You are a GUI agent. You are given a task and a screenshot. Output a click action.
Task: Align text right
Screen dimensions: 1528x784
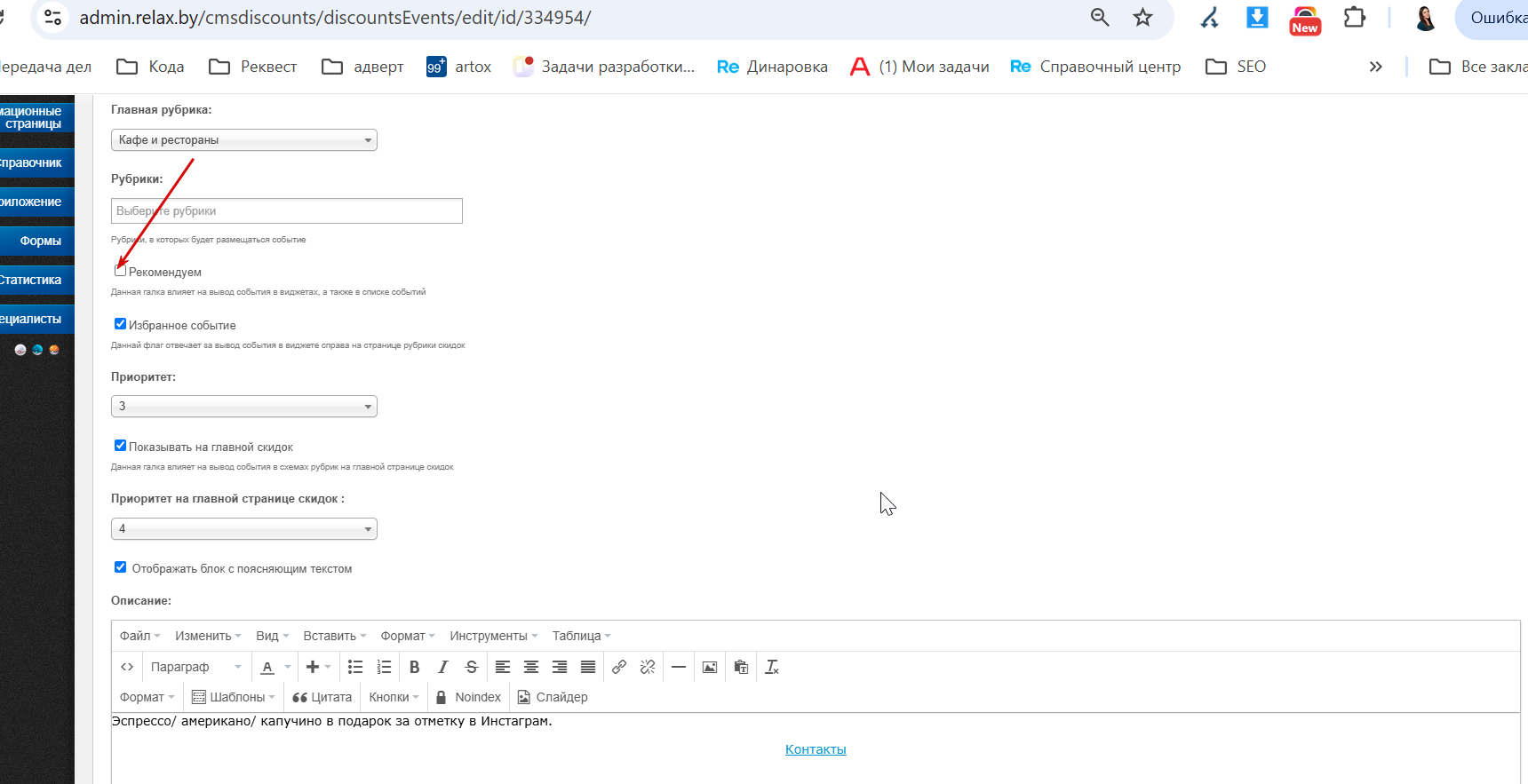click(x=560, y=667)
